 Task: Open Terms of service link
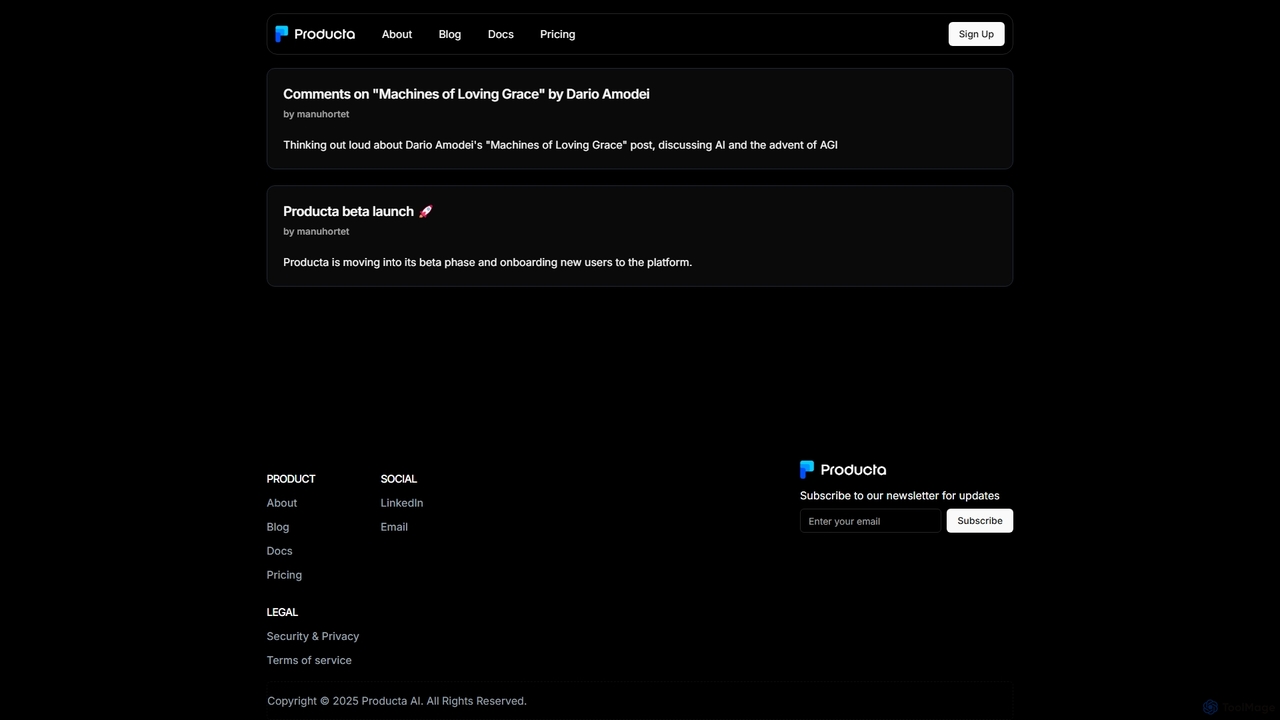click(x=309, y=660)
